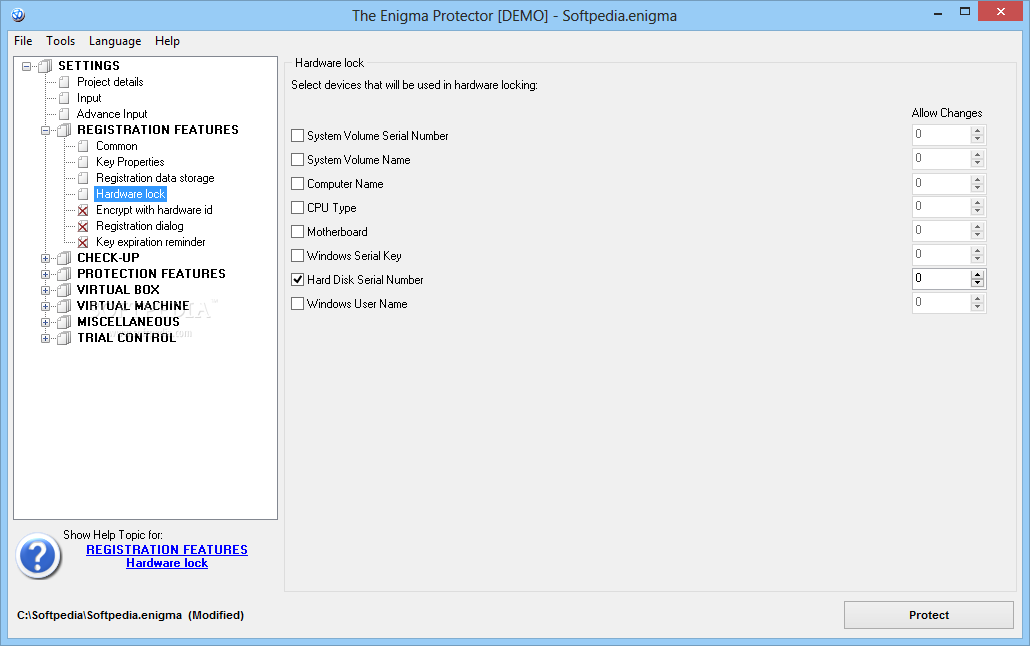Image resolution: width=1030 pixels, height=646 pixels.
Task: Click the VIRTUAL BOX folder icon
Action: point(64,290)
